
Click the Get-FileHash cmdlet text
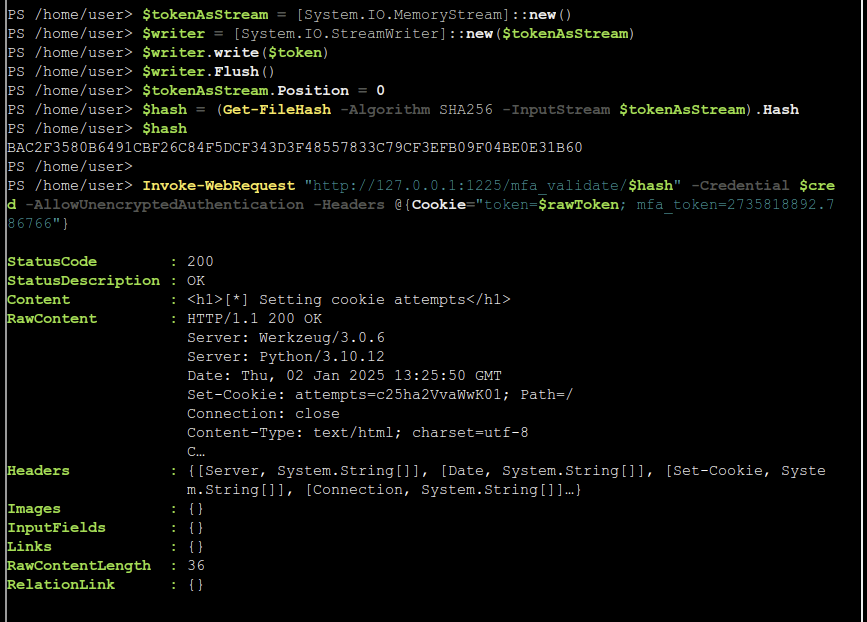[277, 109]
